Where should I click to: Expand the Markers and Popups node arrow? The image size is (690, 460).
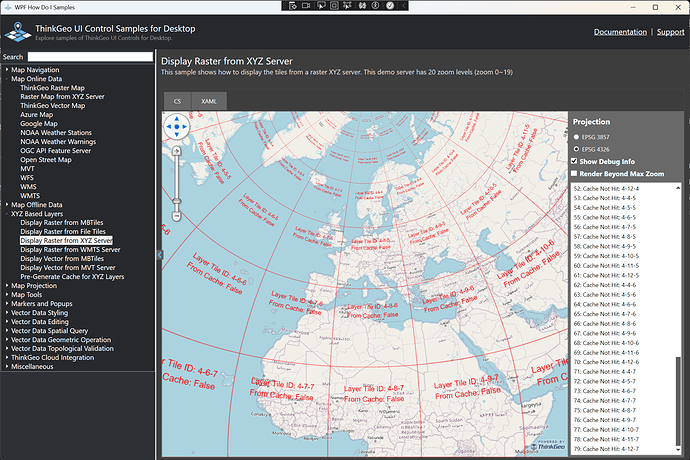coord(7,304)
